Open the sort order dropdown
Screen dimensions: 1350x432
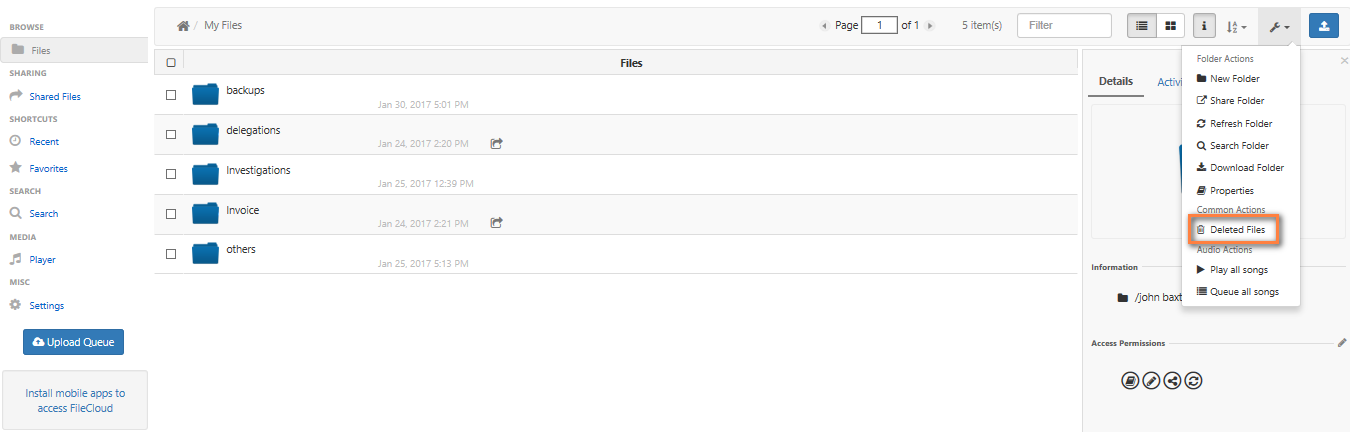pos(1237,26)
